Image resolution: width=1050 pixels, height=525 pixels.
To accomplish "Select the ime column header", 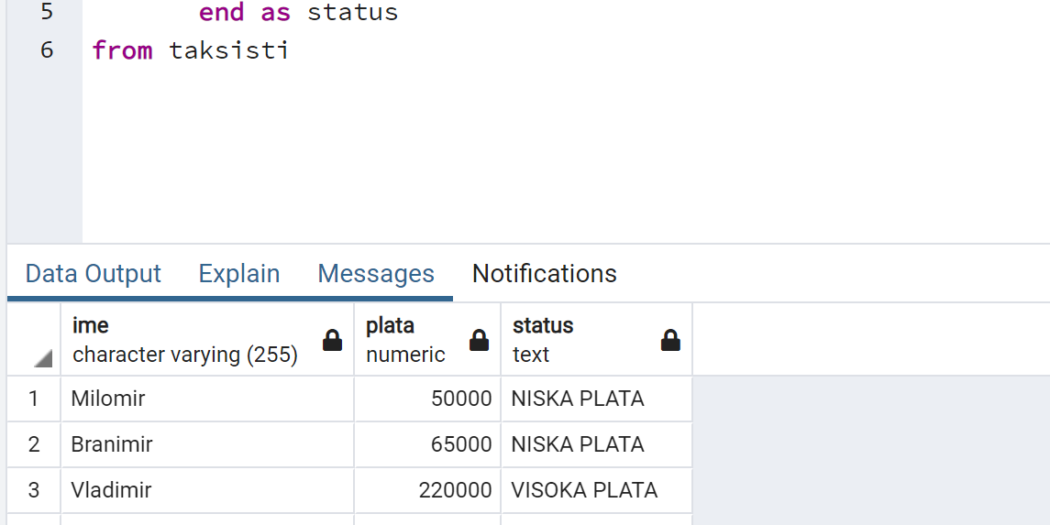I will click(207, 340).
